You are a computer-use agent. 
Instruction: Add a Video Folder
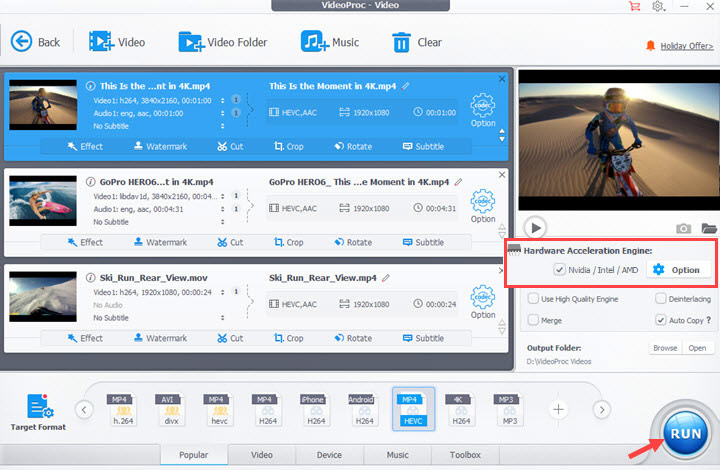[223, 42]
